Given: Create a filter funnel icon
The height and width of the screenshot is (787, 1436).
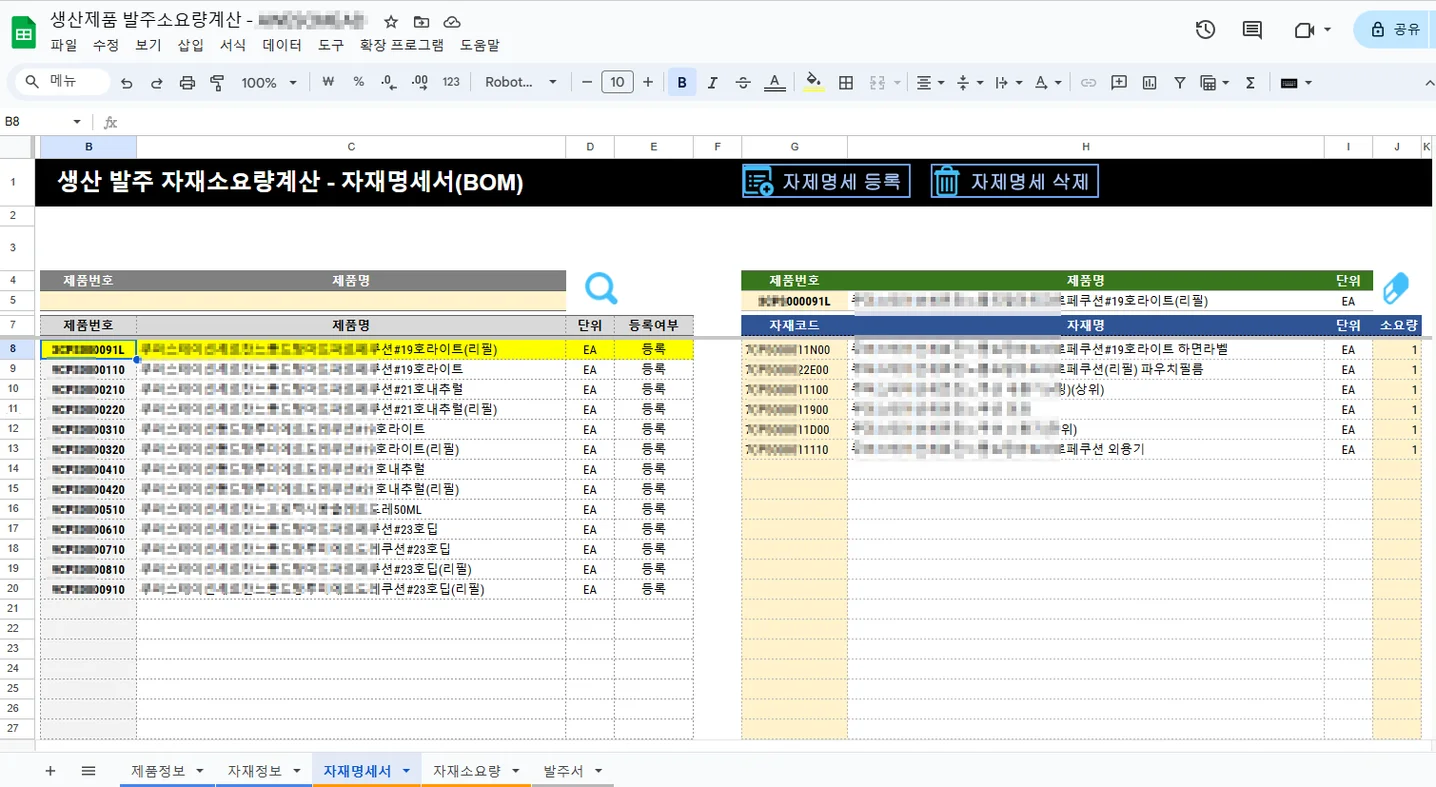Looking at the screenshot, I should click(x=1179, y=83).
